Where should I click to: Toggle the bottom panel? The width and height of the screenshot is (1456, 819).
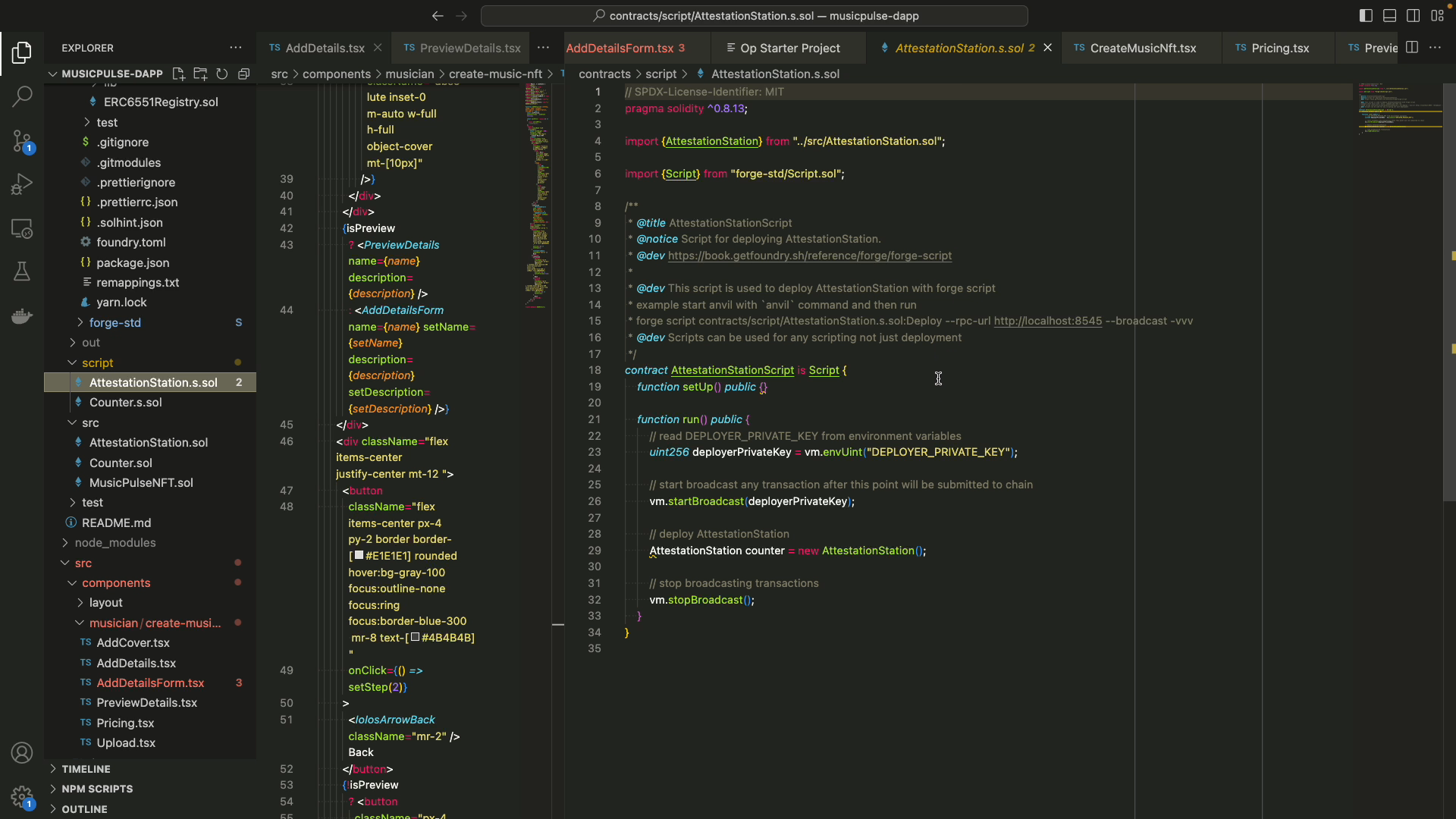(x=1389, y=15)
